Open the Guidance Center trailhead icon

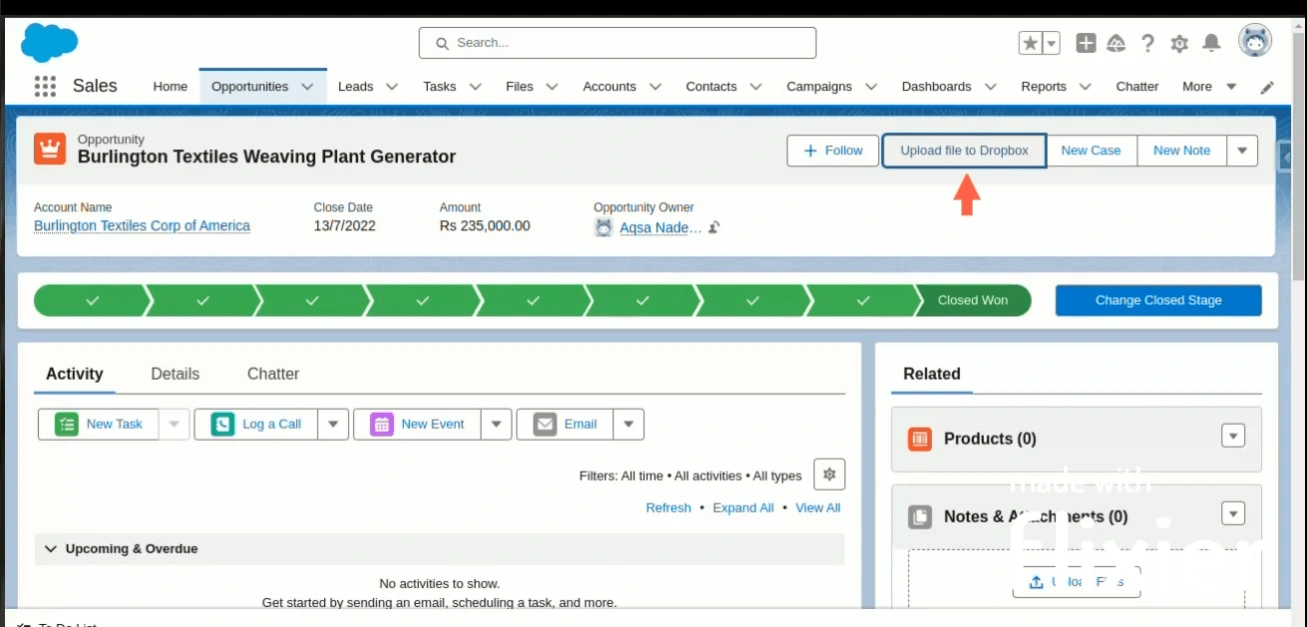[1117, 43]
